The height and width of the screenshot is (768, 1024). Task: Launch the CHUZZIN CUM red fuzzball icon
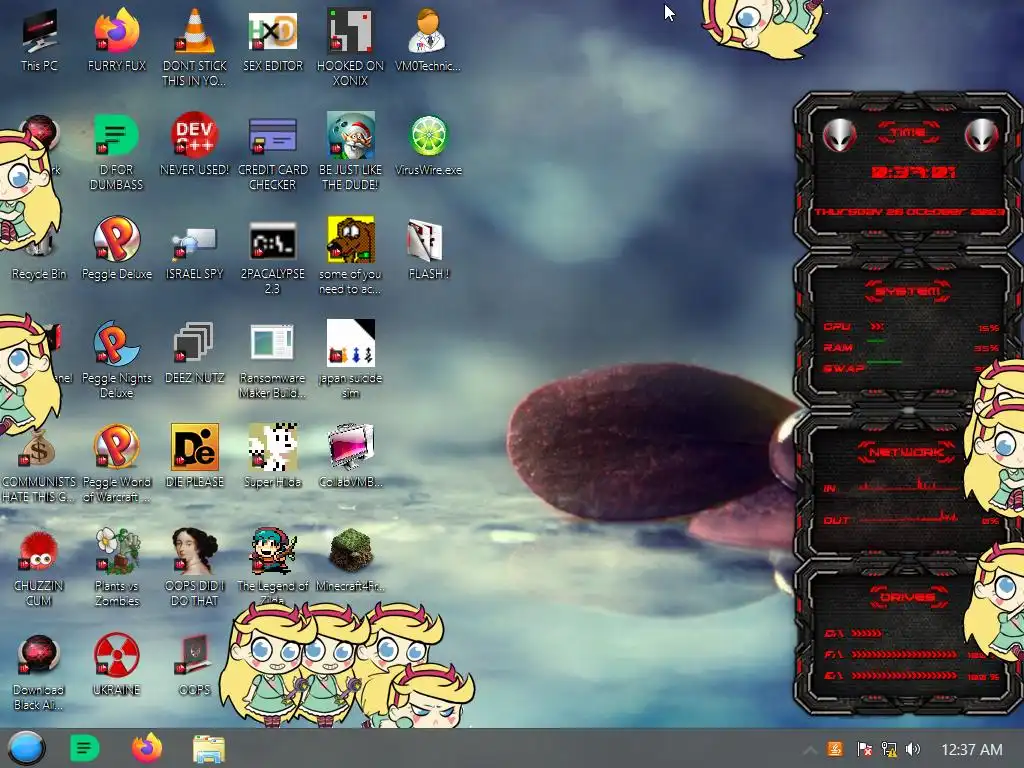38,567
